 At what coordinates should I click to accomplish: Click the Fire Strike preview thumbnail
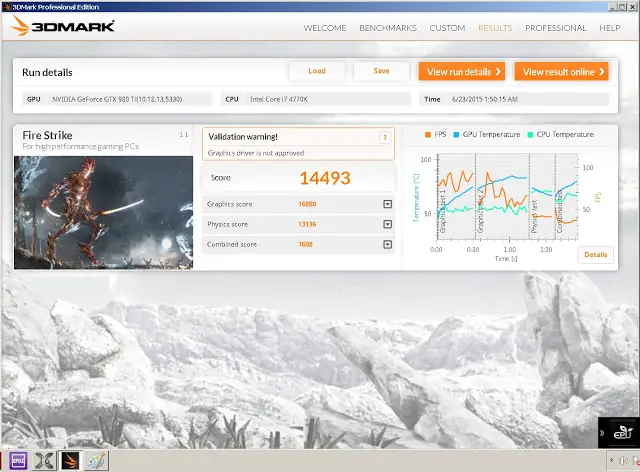103,212
